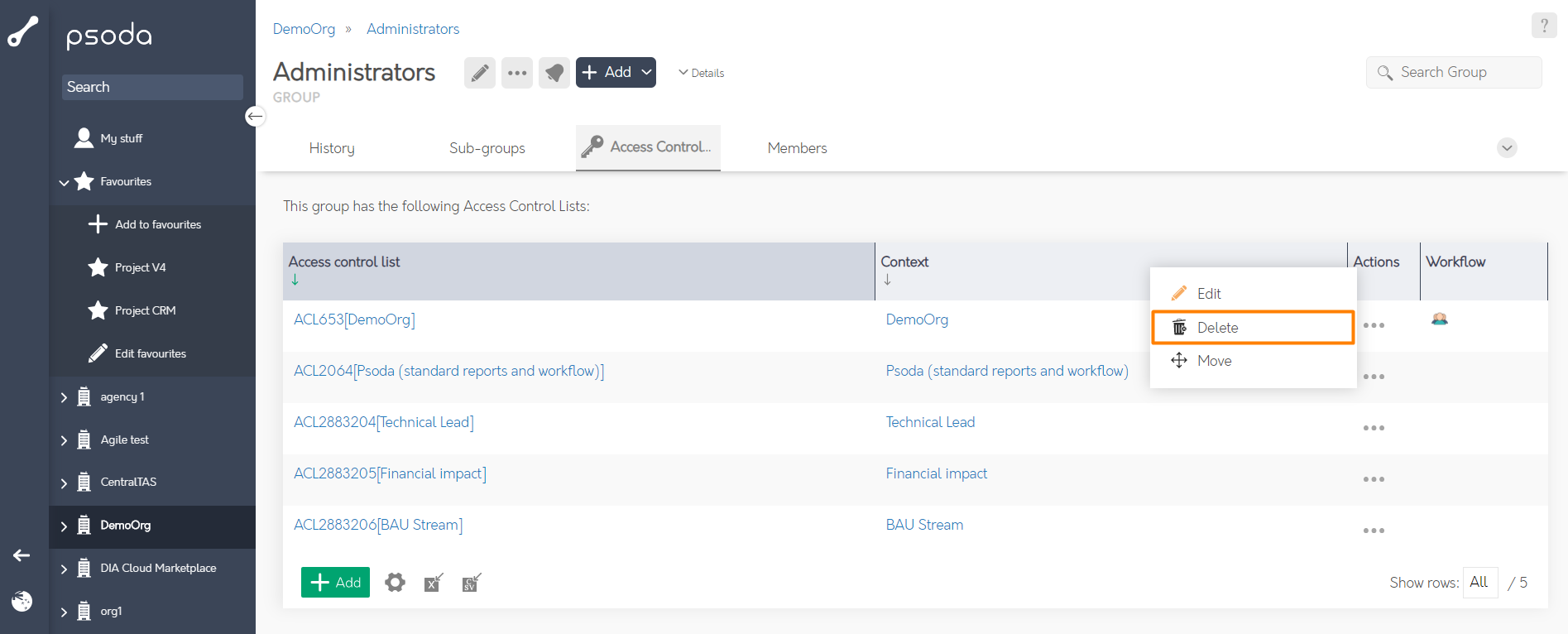1568x634 pixels.
Task: Export table to Excel icon
Action: [x=434, y=583]
